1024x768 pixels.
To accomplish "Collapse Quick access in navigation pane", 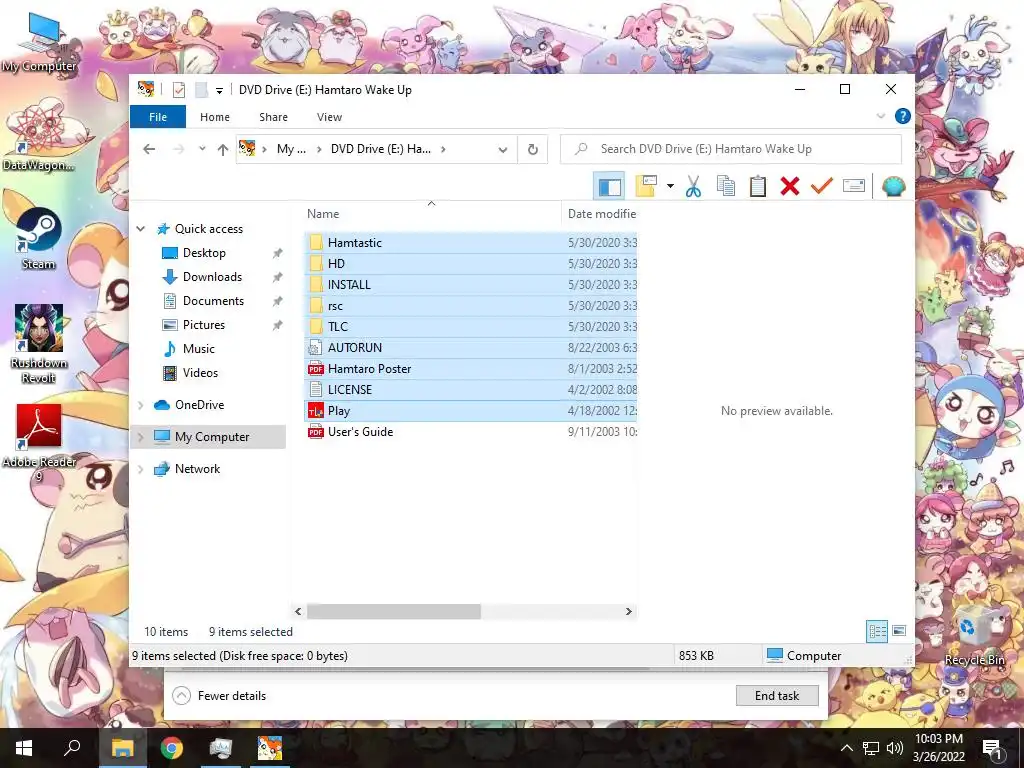I will click(140, 229).
